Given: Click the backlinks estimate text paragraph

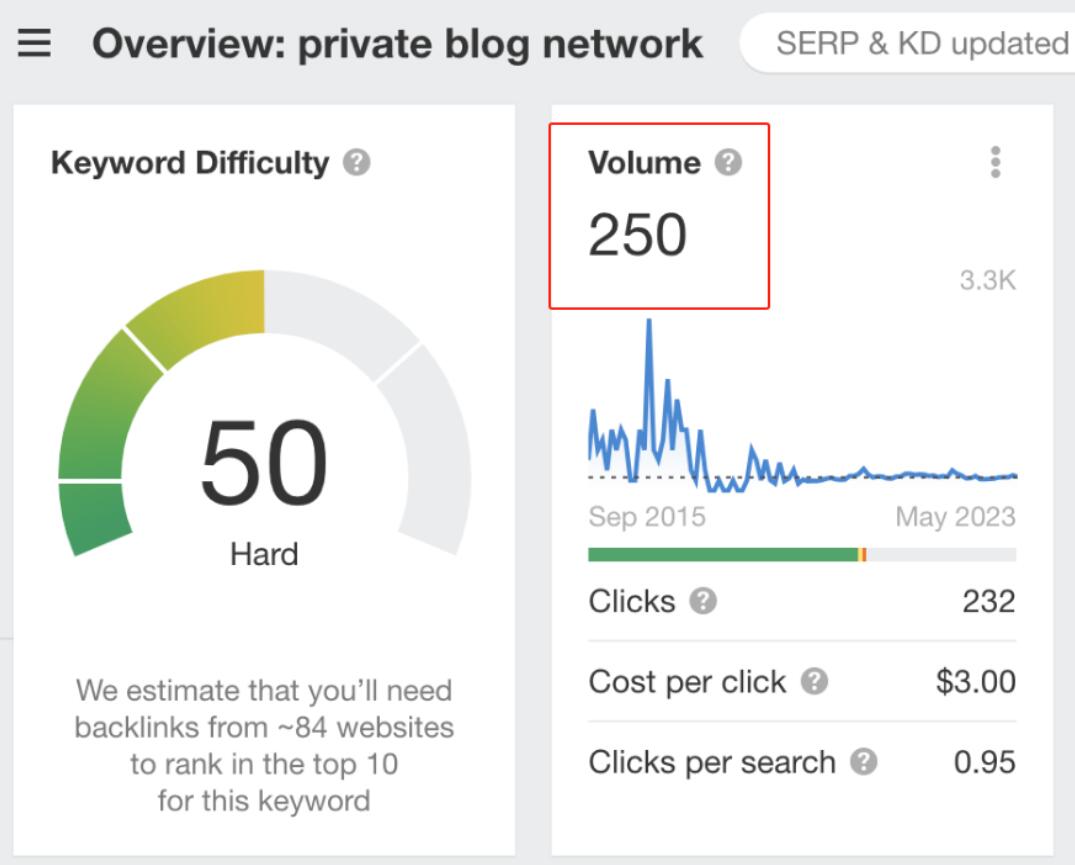Looking at the screenshot, I should click(264, 745).
